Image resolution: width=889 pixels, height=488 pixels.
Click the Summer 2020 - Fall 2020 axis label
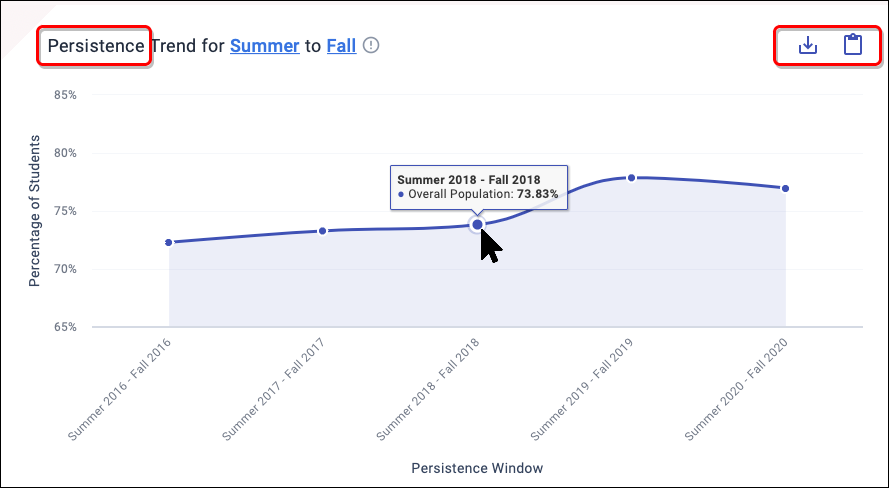pos(738,389)
